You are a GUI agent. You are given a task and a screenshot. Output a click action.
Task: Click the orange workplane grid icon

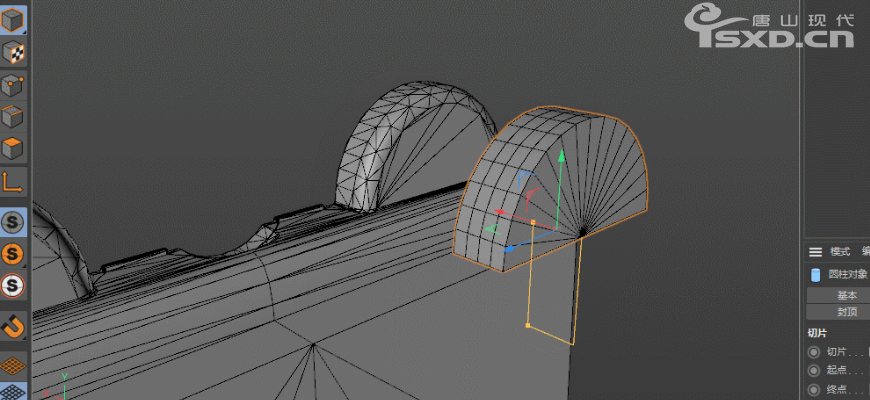(13, 364)
